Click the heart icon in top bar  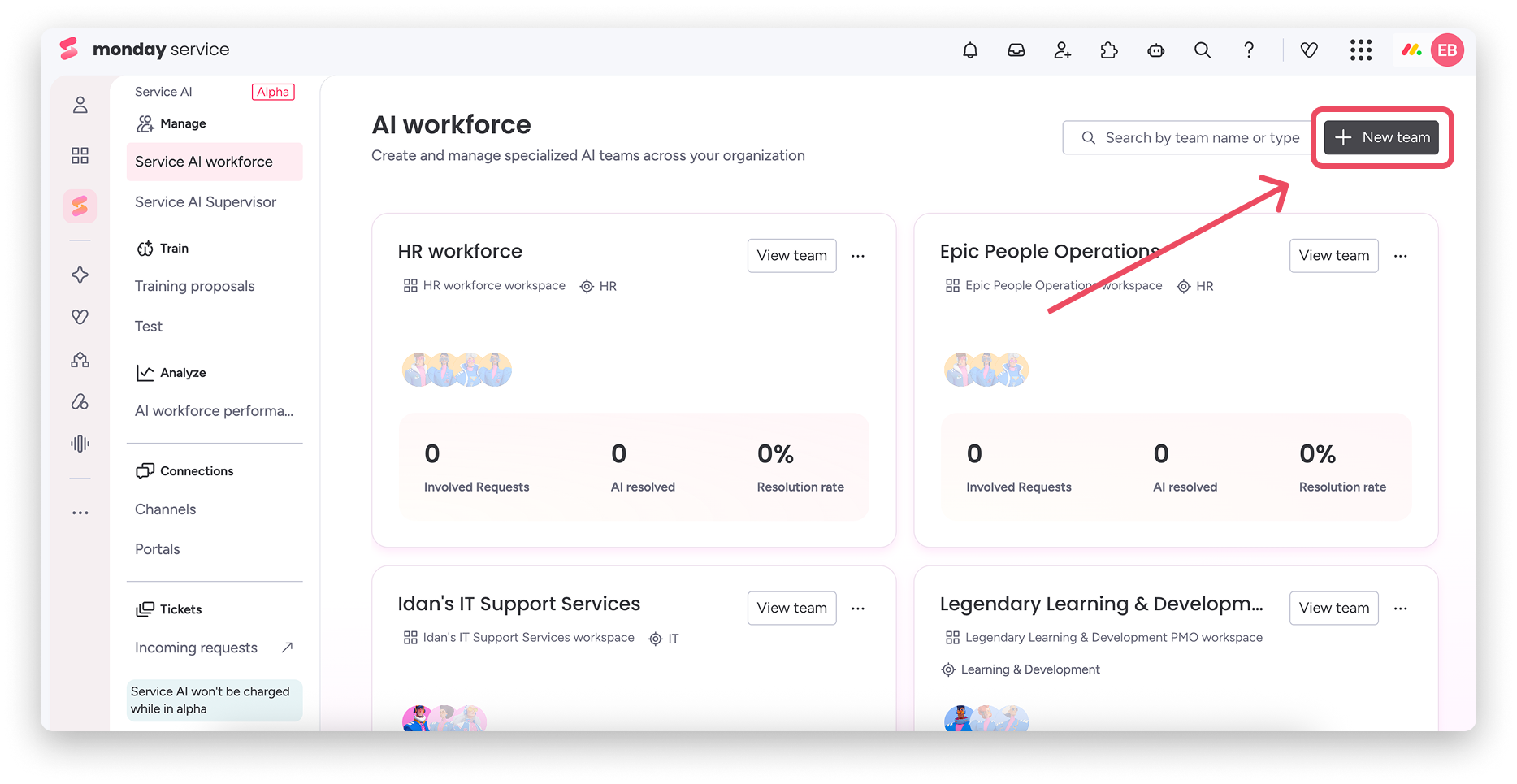pyautogui.click(x=1309, y=50)
